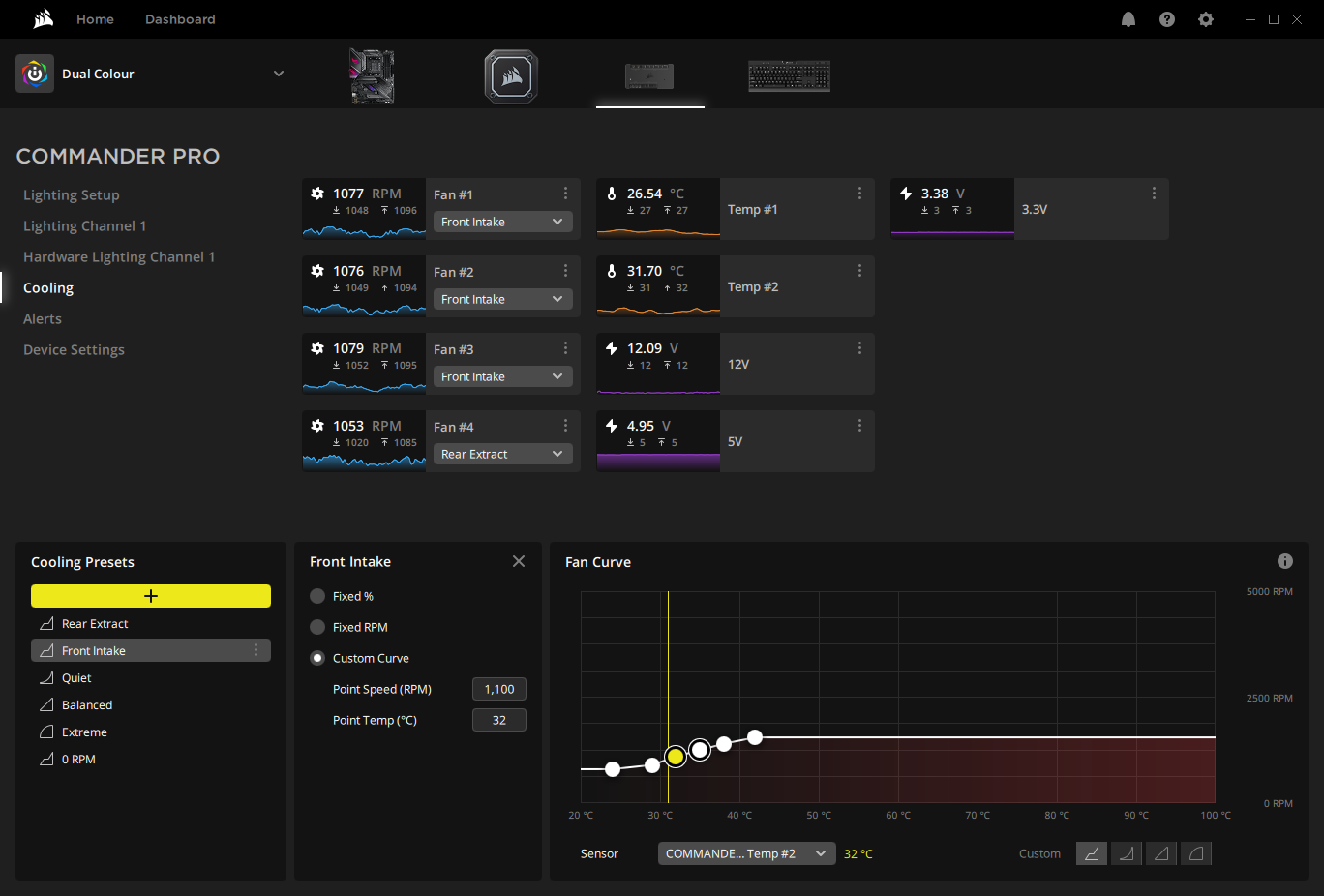The image size is (1324, 896).
Task: Click the Dual Colour profile icon
Action: coord(35,74)
